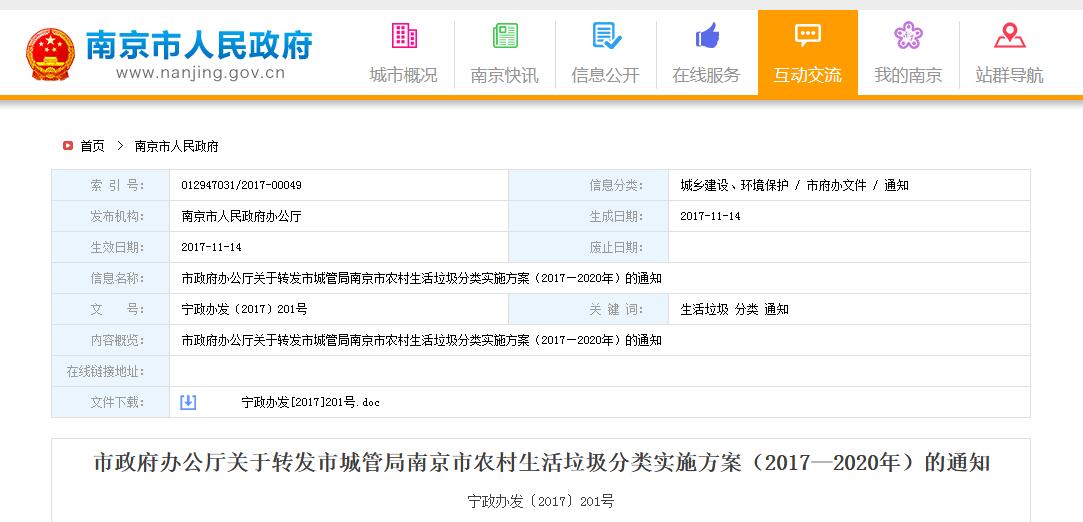Image resolution: width=1083 pixels, height=522 pixels.
Task: Click the www.nanjing.gov.cn site address text
Action: (x=200, y=73)
